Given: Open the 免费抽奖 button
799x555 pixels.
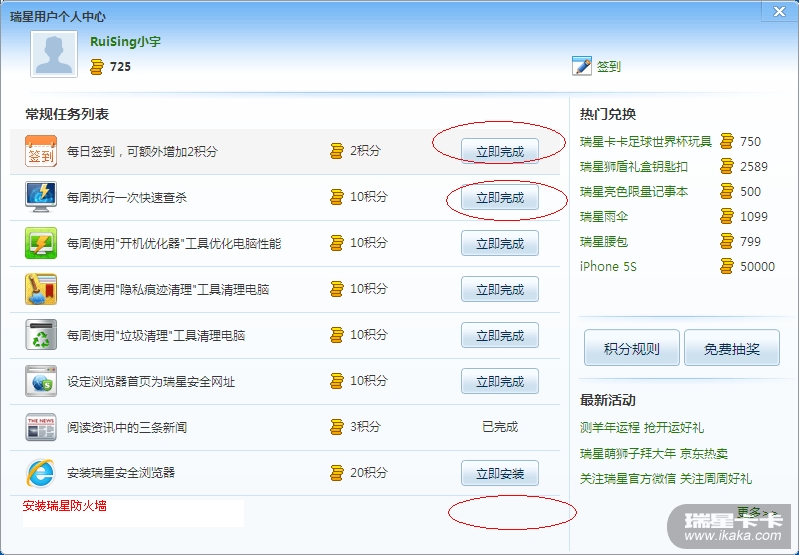Looking at the screenshot, I should 732,348.
